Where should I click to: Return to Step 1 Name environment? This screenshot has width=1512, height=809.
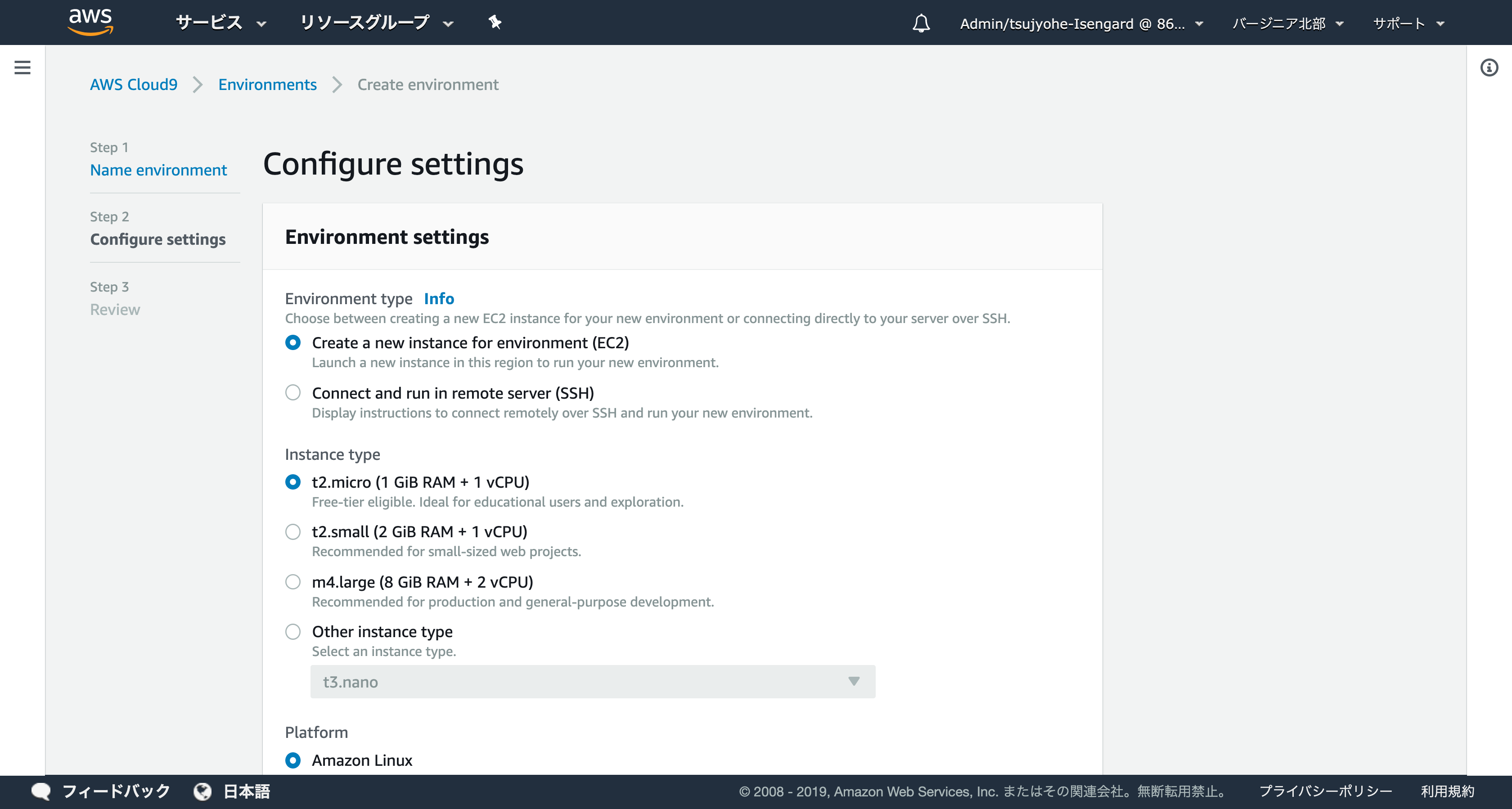[x=158, y=170]
